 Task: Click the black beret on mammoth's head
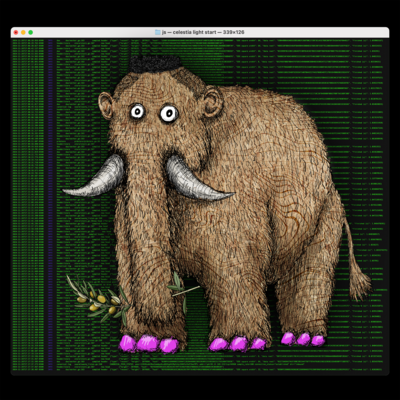(x=155, y=64)
